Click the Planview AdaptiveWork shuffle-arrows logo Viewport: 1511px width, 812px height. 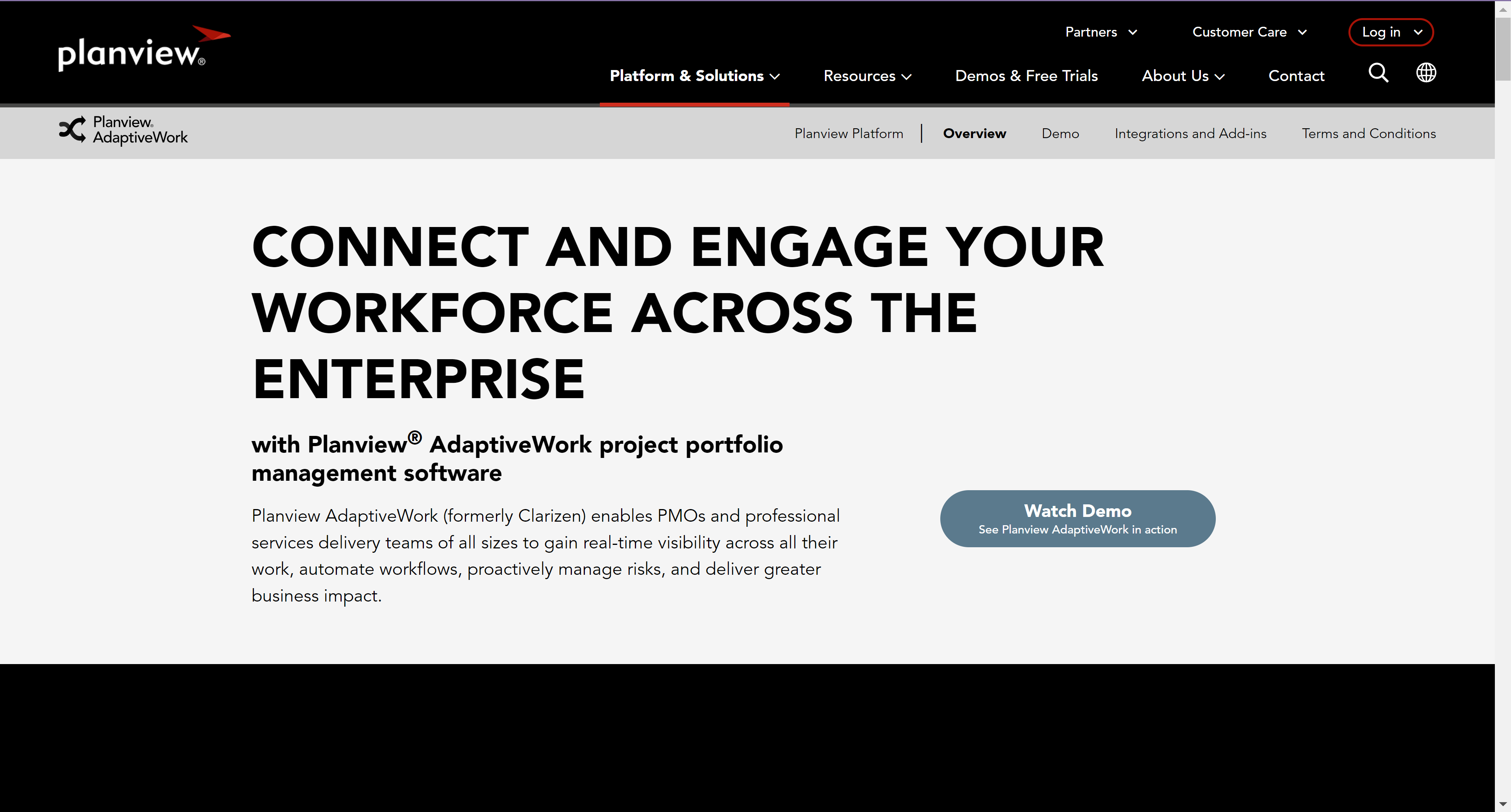point(73,129)
